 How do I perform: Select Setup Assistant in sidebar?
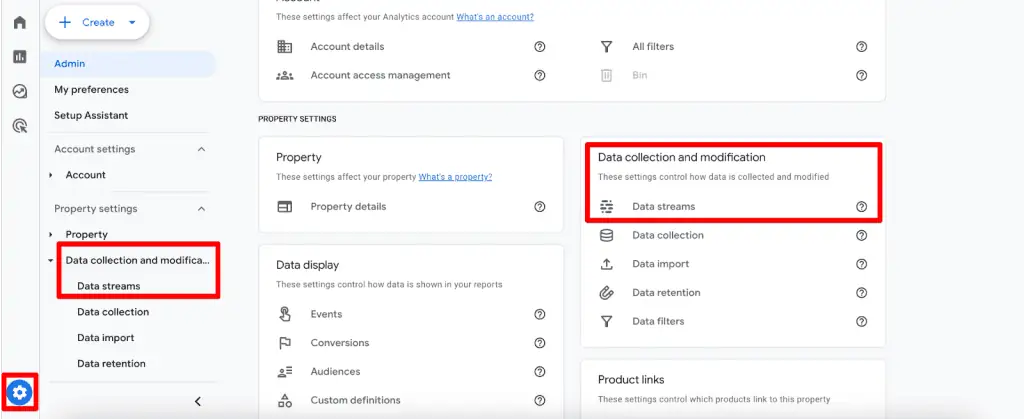(91, 115)
